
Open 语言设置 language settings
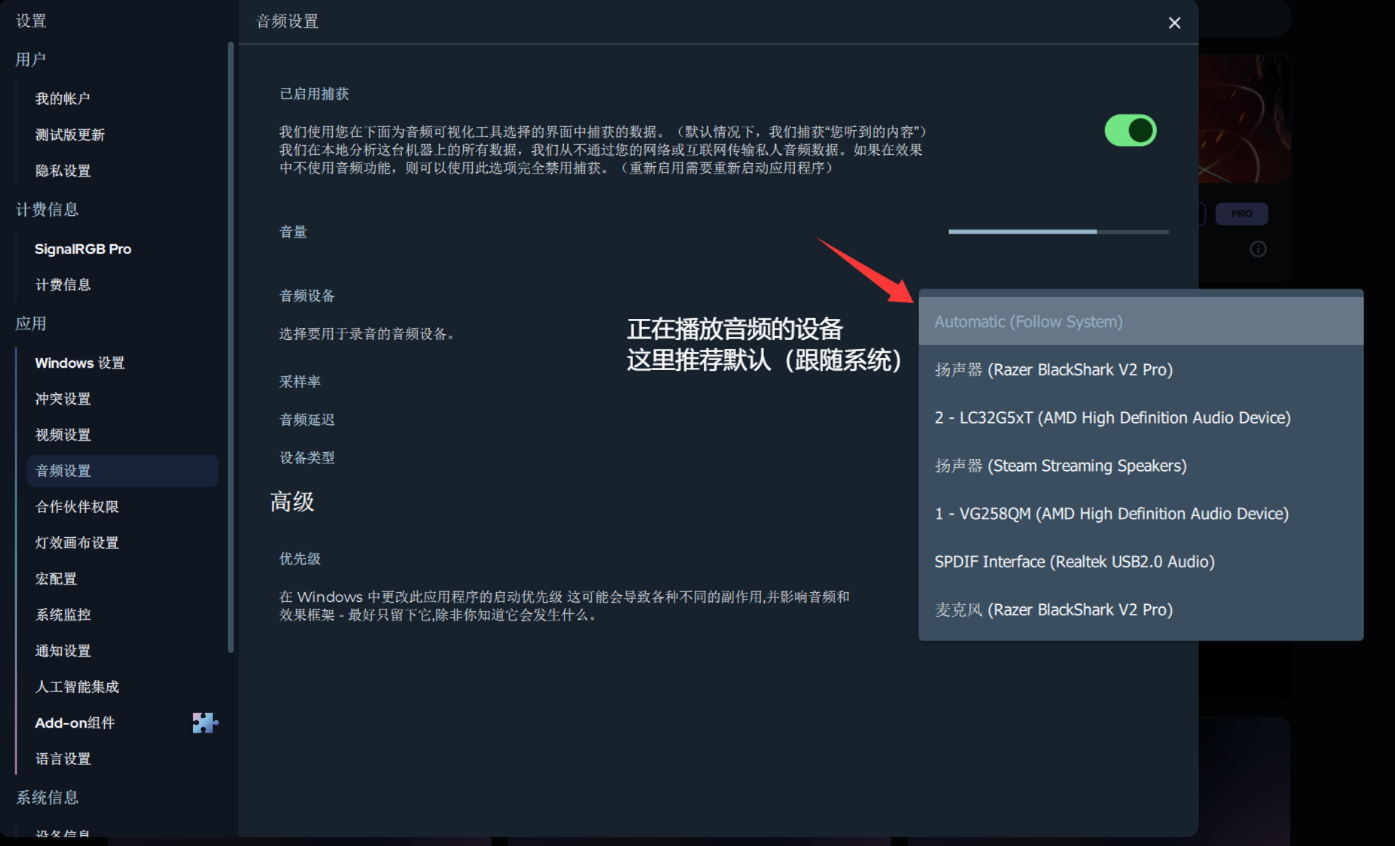coord(63,759)
